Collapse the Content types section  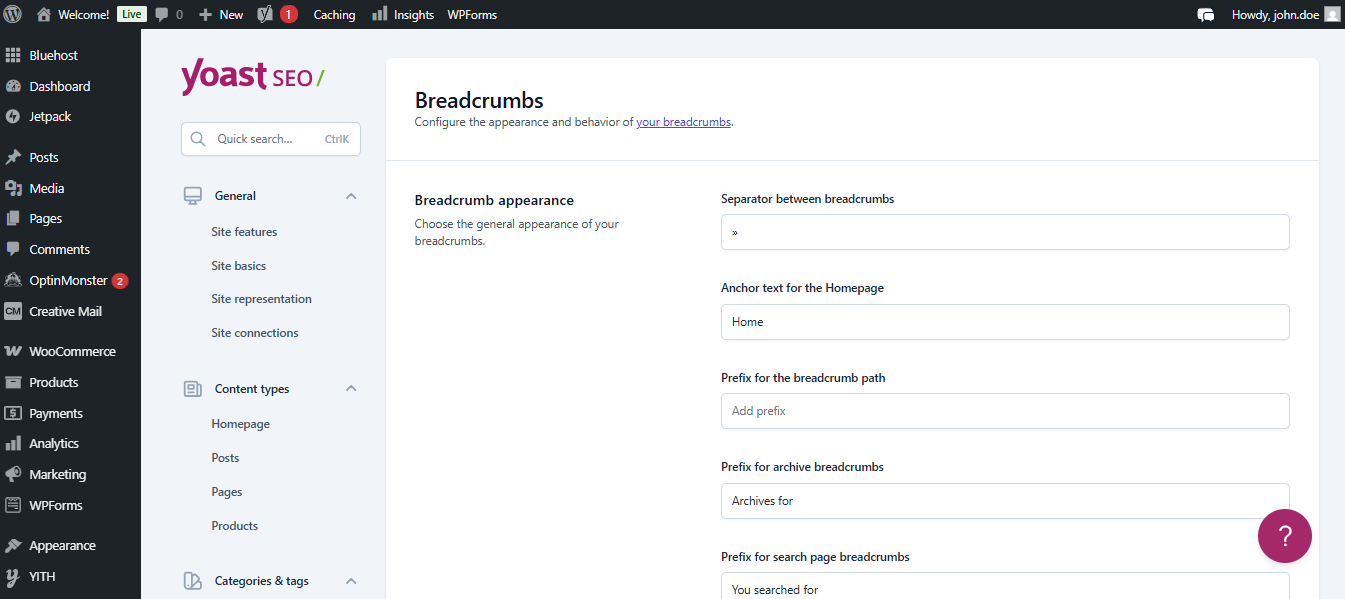[x=351, y=388]
